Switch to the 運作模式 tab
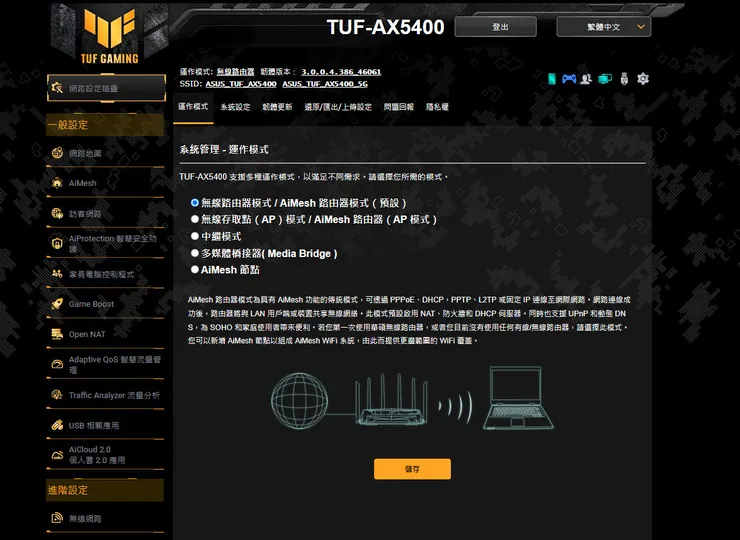The image size is (740, 540). (193, 107)
